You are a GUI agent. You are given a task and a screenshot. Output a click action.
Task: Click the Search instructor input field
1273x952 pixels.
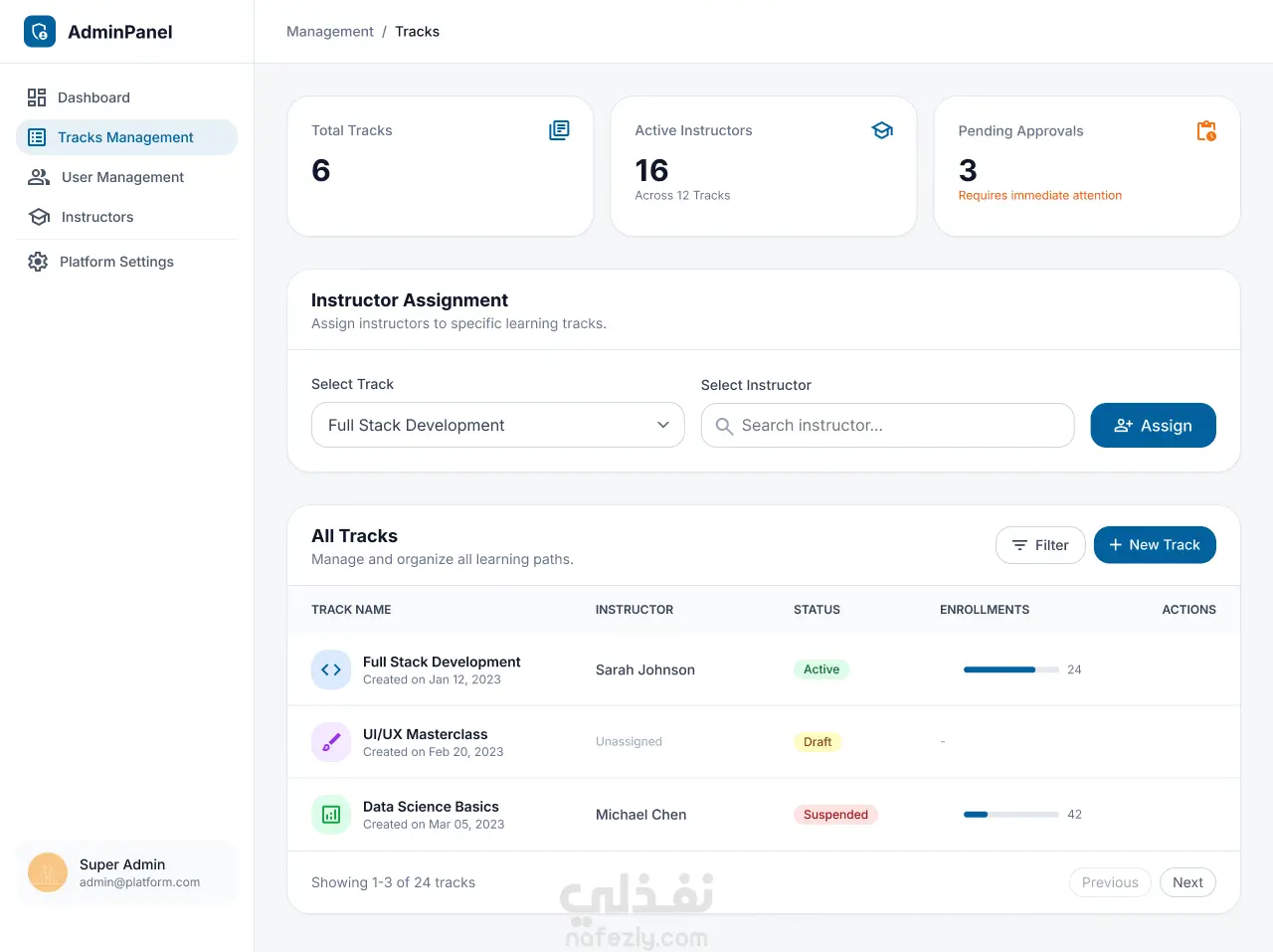click(x=887, y=425)
